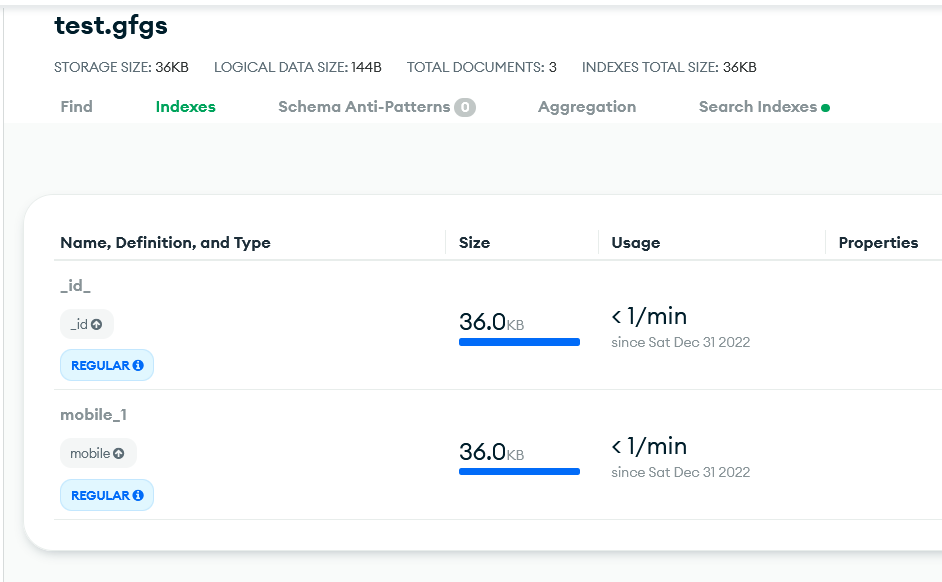The height and width of the screenshot is (582, 942).
Task: Click the _id field definition chip
Action: [87, 324]
